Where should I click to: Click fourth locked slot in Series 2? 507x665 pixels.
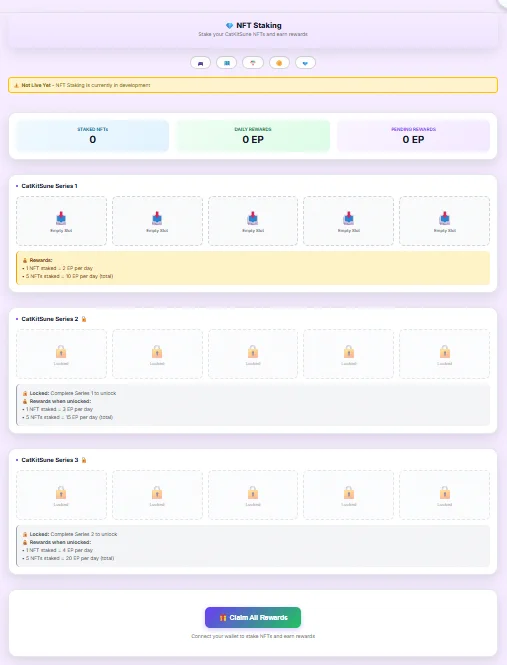point(348,354)
